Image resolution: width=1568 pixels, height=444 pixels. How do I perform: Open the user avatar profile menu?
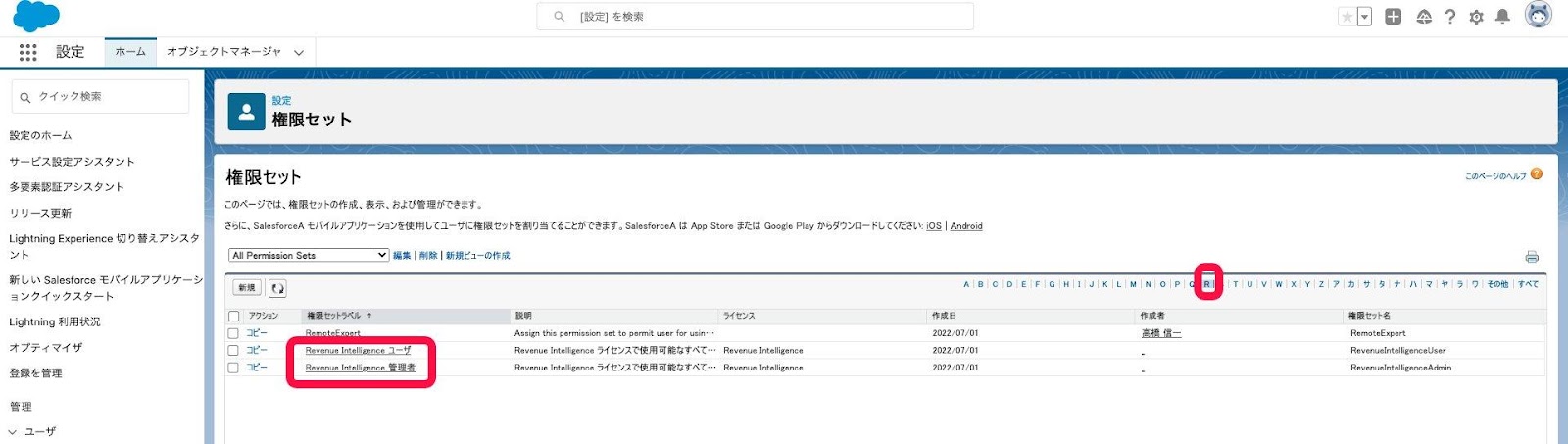[x=1539, y=15]
